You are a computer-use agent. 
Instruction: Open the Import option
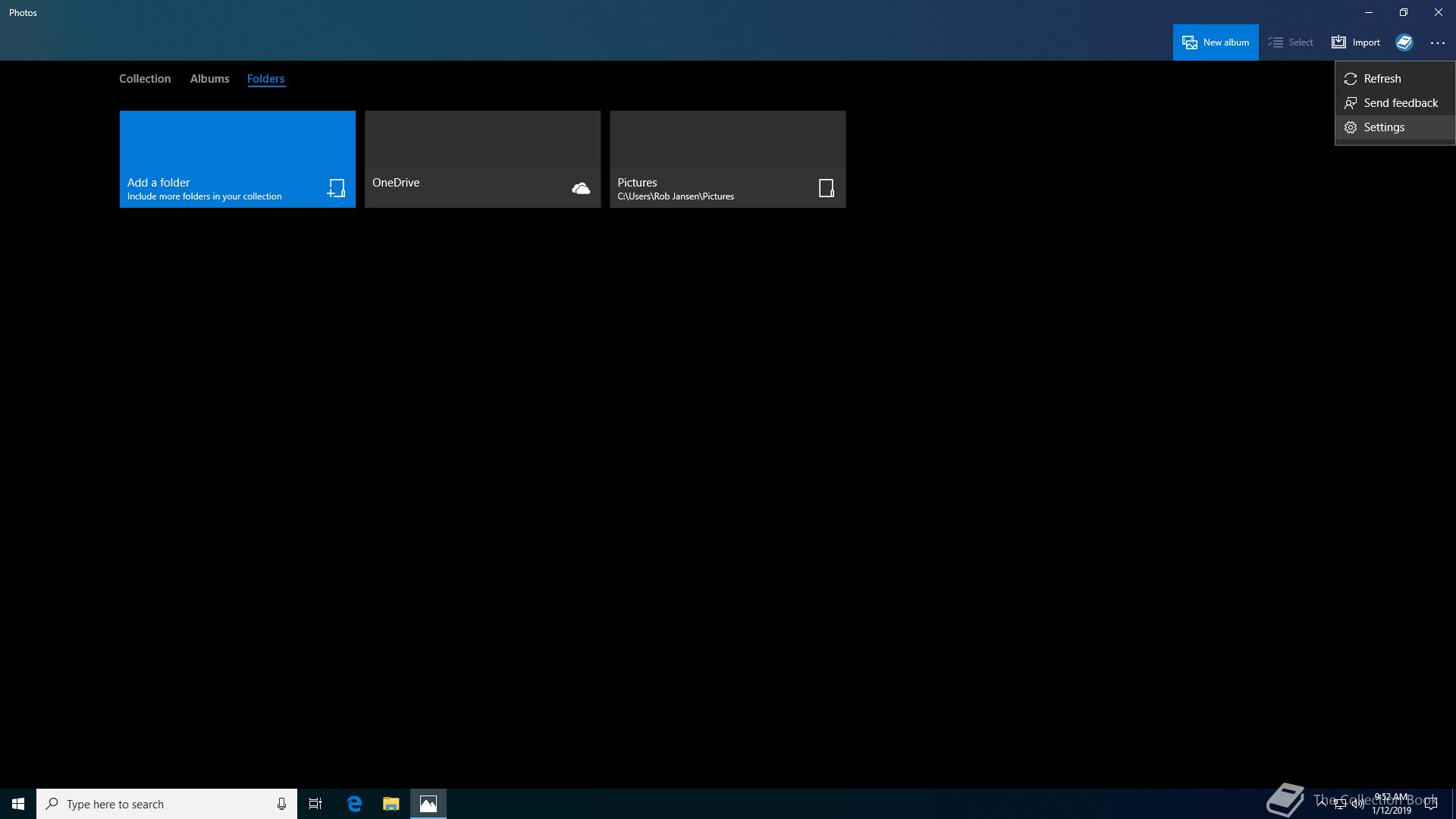pyautogui.click(x=1356, y=42)
